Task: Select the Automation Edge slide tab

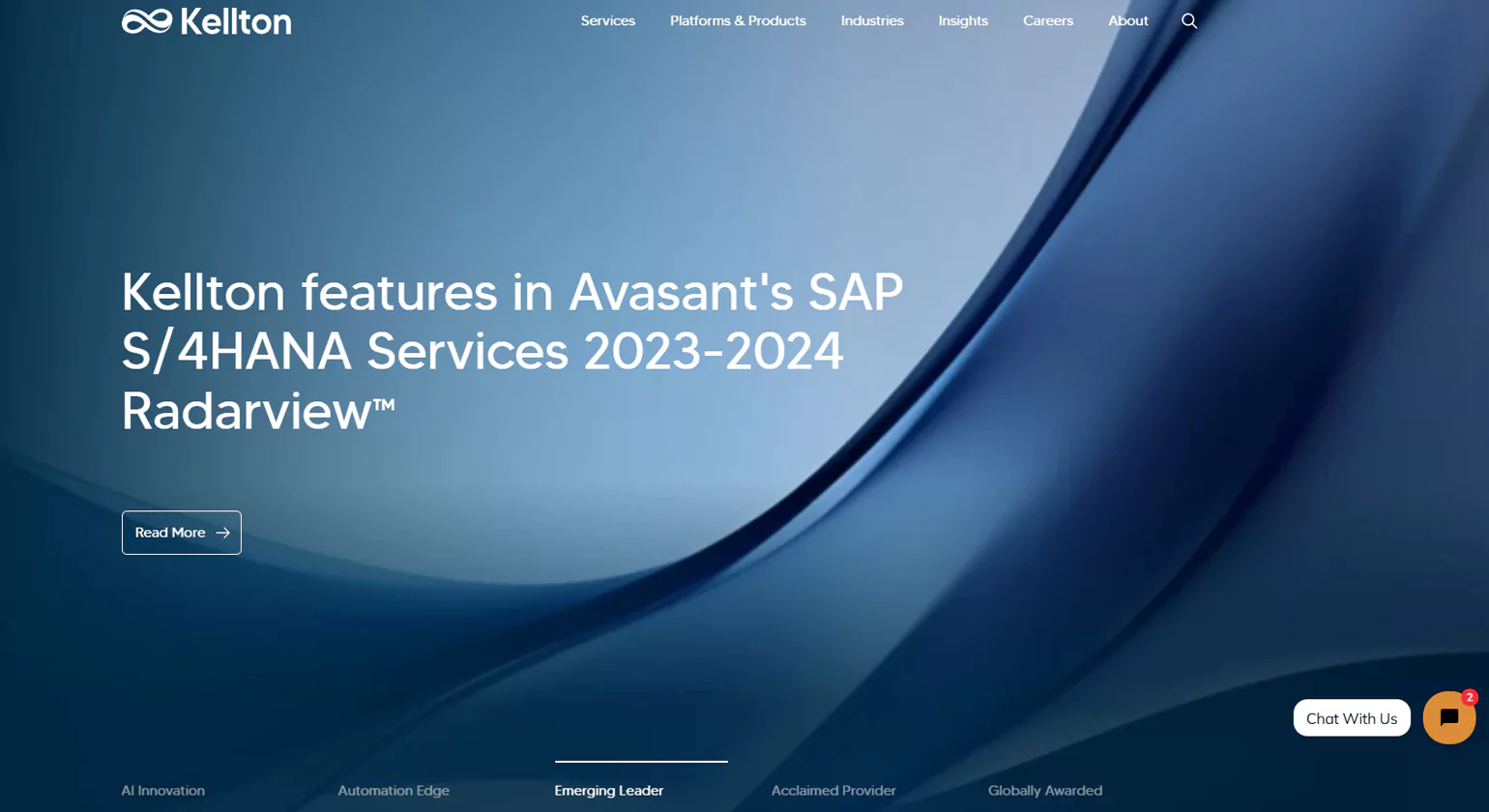Action: (x=394, y=791)
